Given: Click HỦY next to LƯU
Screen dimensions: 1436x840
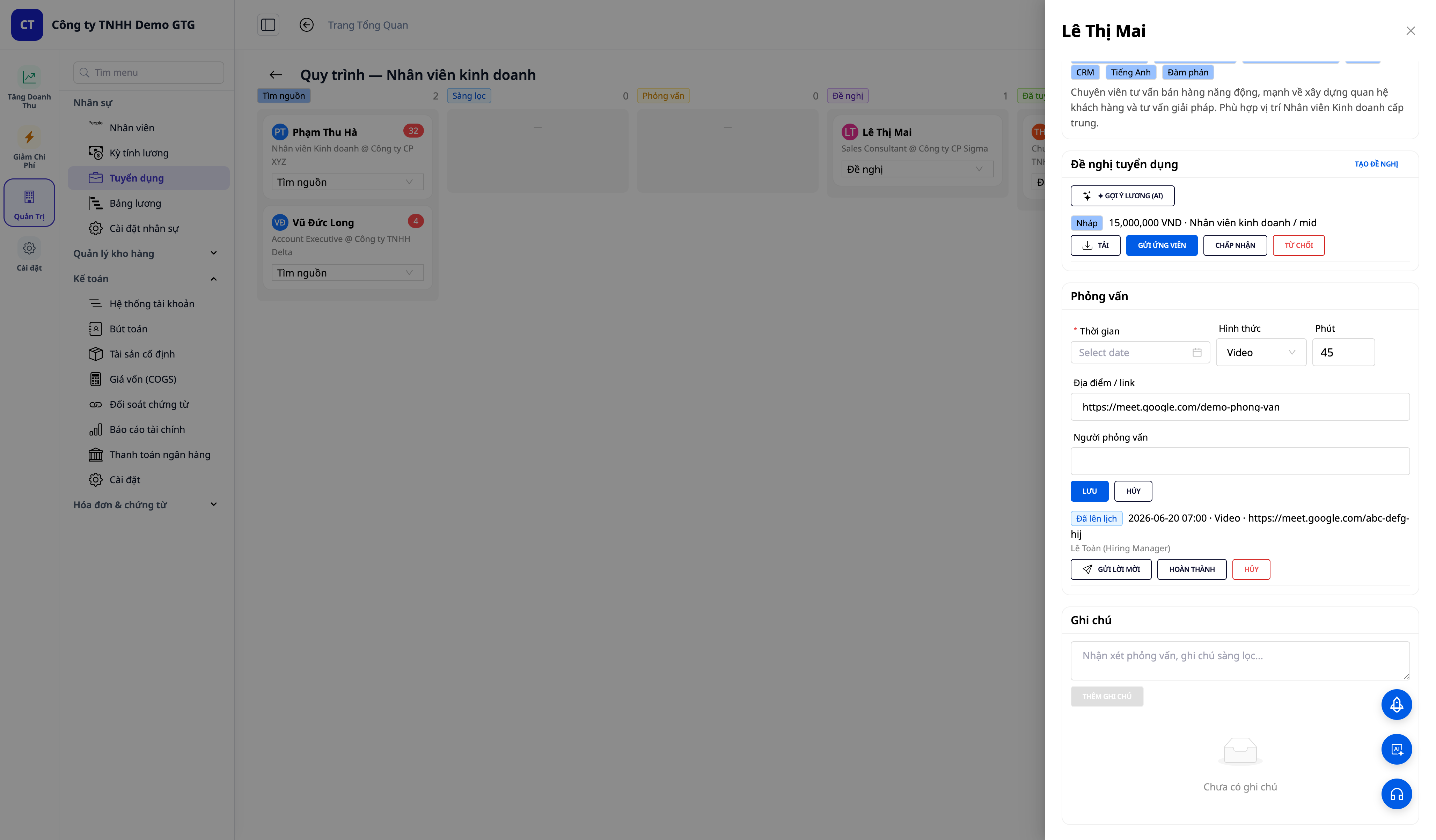Looking at the screenshot, I should click(1133, 491).
